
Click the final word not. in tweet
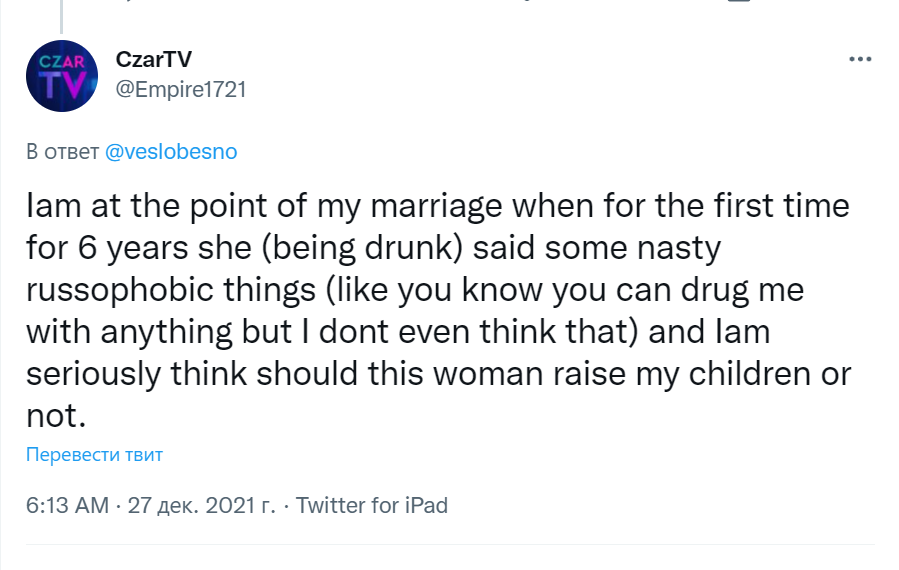(x=51, y=416)
